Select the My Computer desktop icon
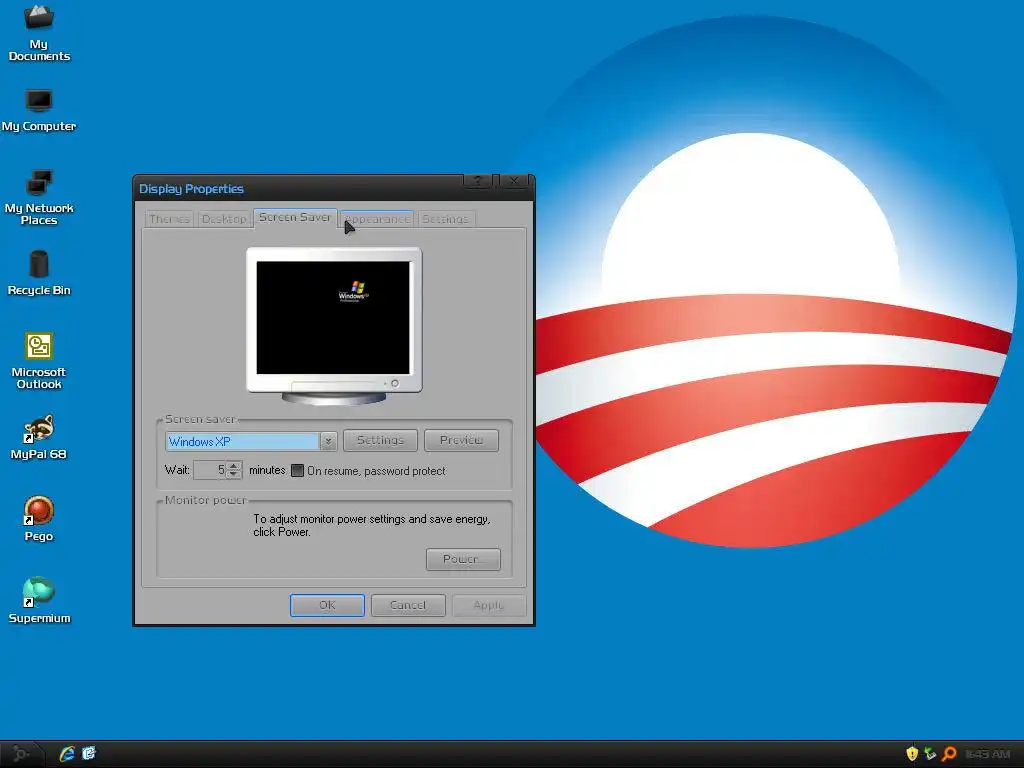 (39, 110)
